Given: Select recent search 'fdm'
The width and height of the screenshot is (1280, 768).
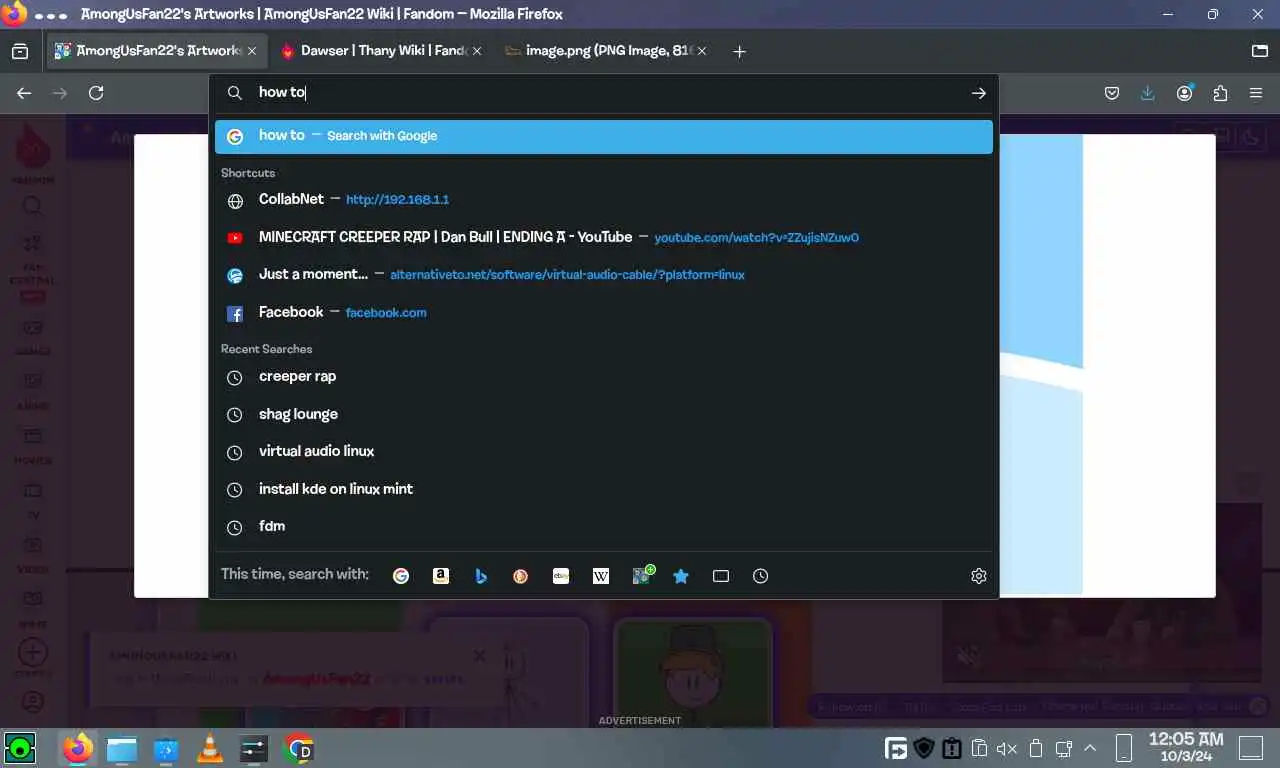Looking at the screenshot, I should click(604, 527).
